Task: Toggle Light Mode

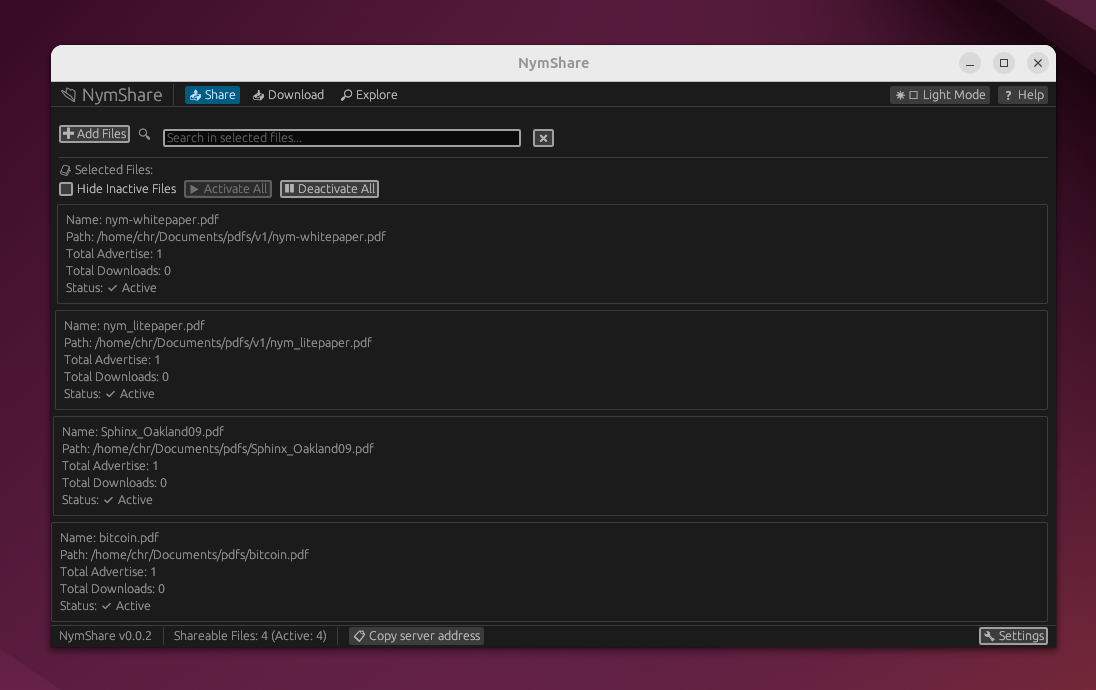Action: (x=940, y=95)
